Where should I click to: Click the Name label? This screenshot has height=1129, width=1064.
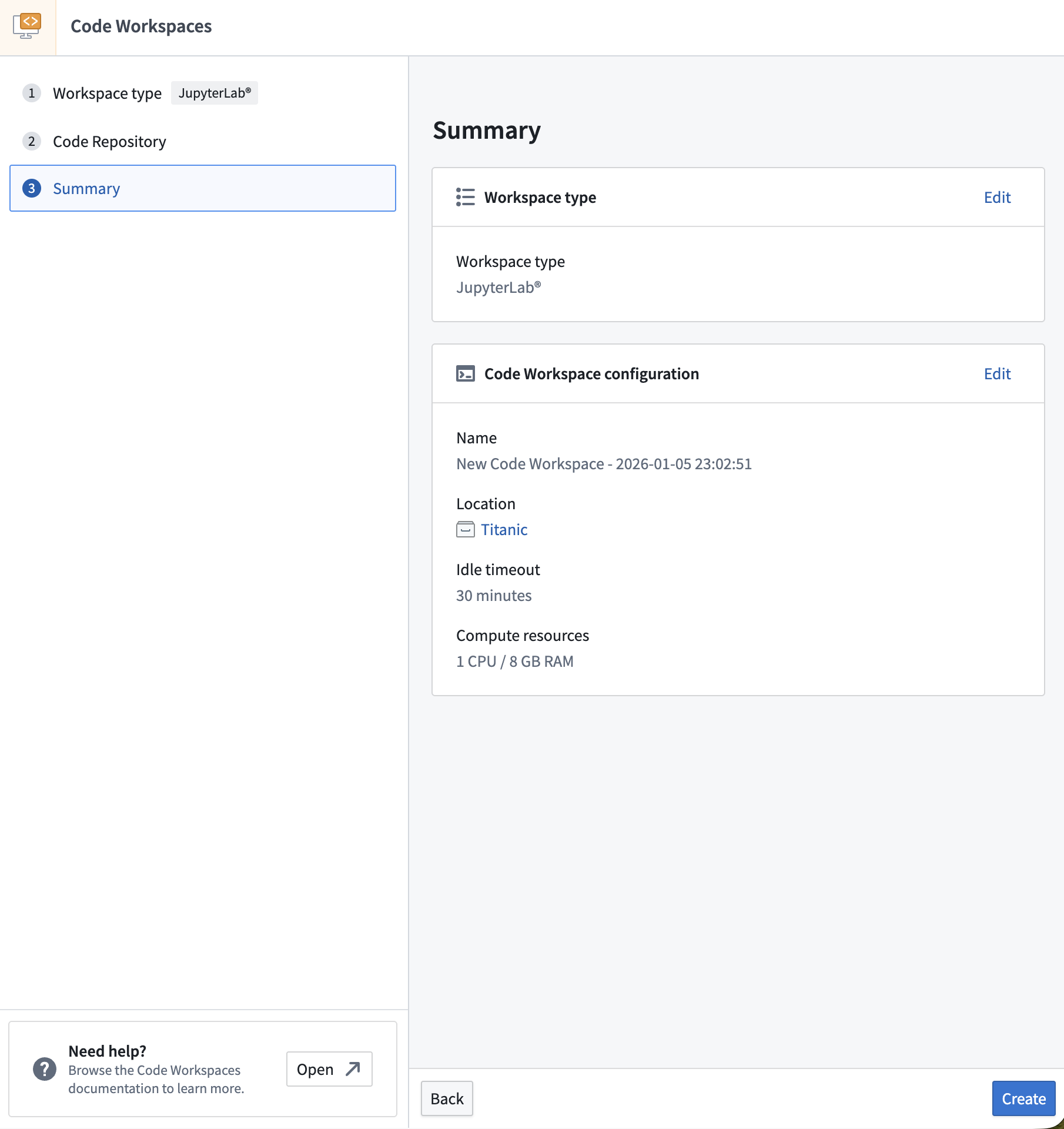pyautogui.click(x=476, y=438)
